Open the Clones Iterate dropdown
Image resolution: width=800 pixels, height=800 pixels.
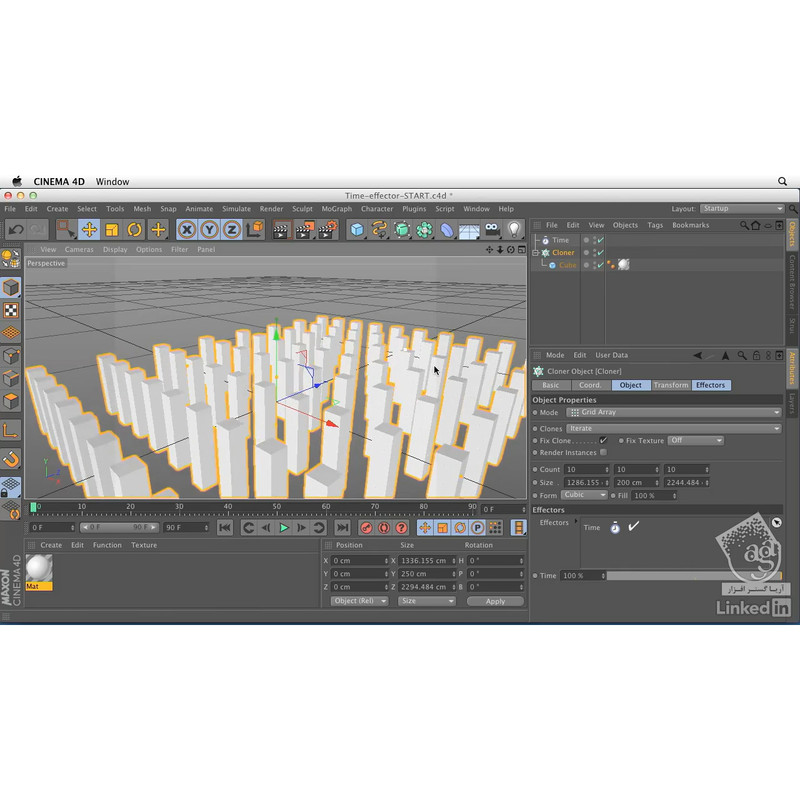pyautogui.click(x=674, y=429)
